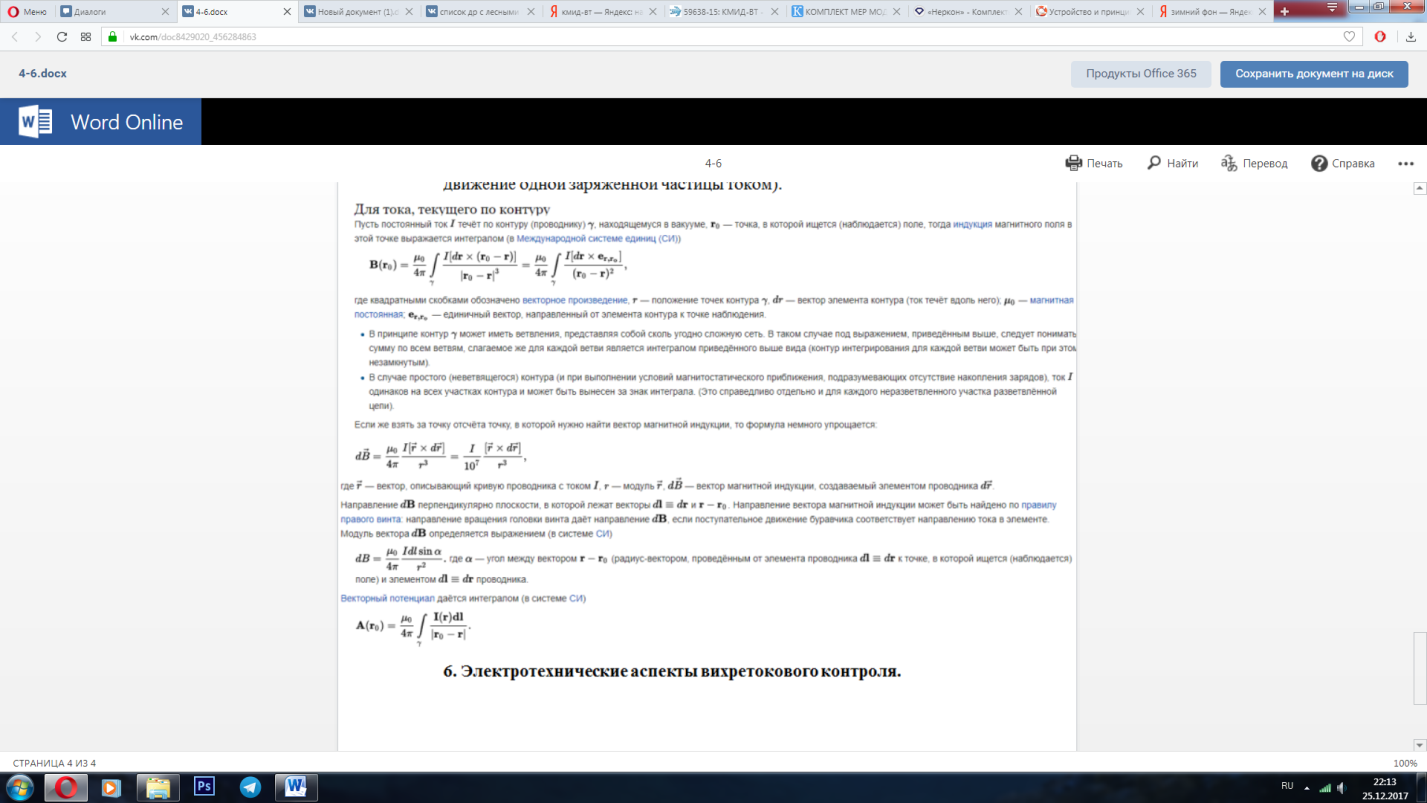Image resolution: width=1427 pixels, height=803 pixels.
Task: Follow the Международной системе единиц (СИ) link
Action: click(x=598, y=239)
